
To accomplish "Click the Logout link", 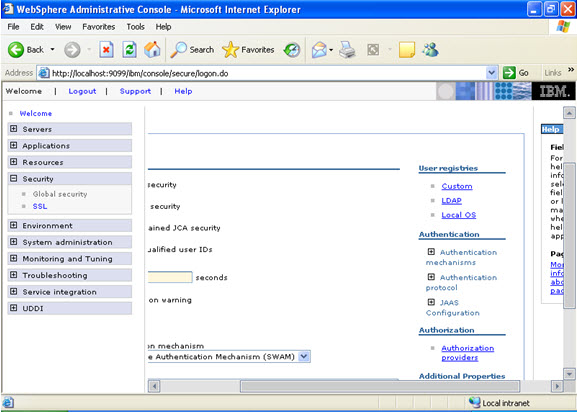I will (x=82, y=91).
